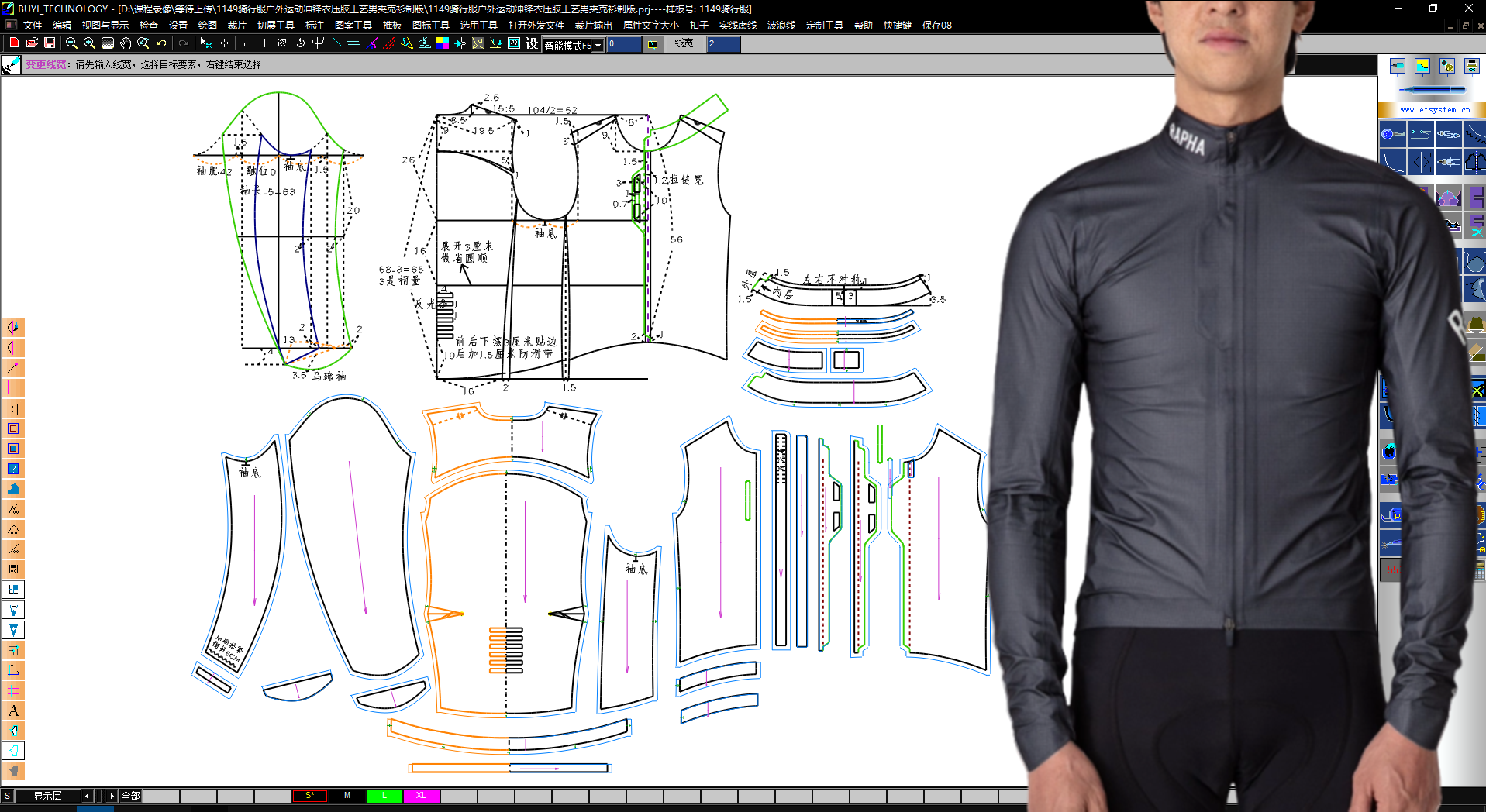Click the magenta XL size swatch
Viewport: 1486px width, 812px height.
coord(421,796)
